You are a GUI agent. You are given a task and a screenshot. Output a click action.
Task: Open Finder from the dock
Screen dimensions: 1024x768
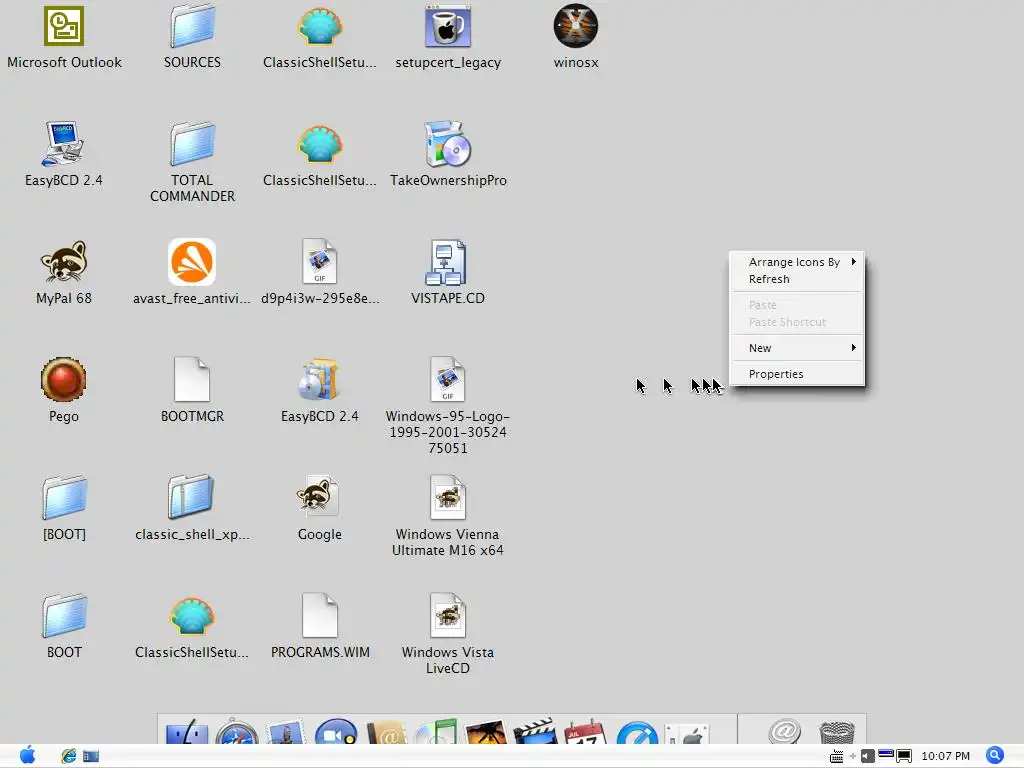tap(187, 733)
